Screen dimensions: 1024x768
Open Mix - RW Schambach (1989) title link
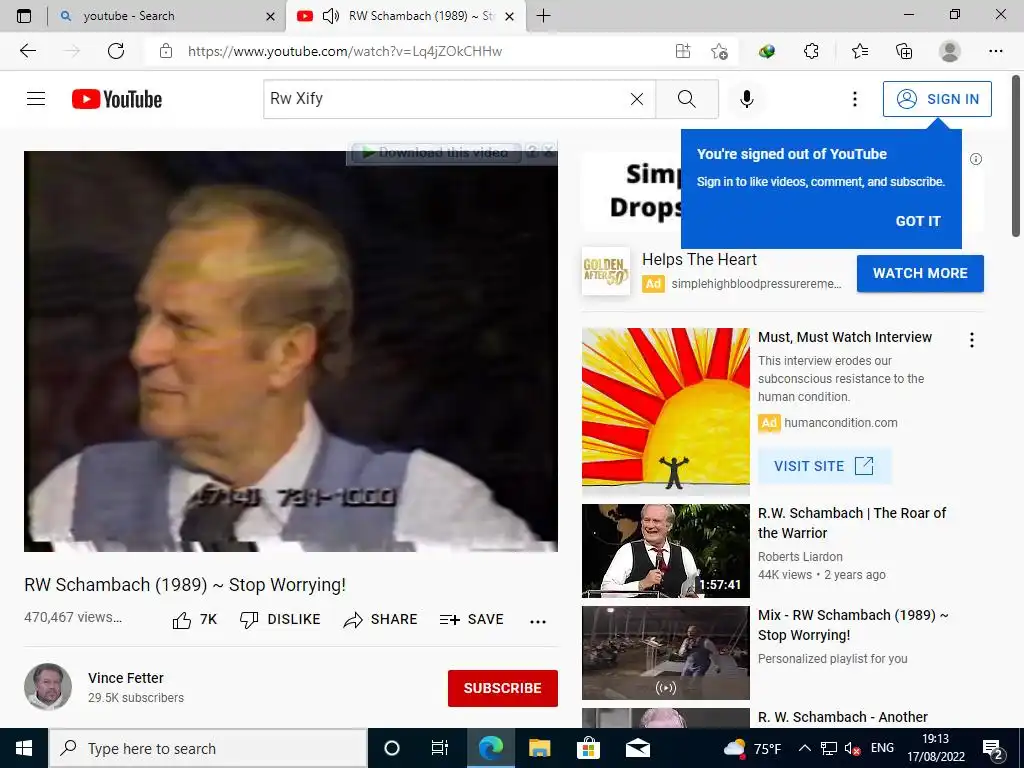click(853, 625)
